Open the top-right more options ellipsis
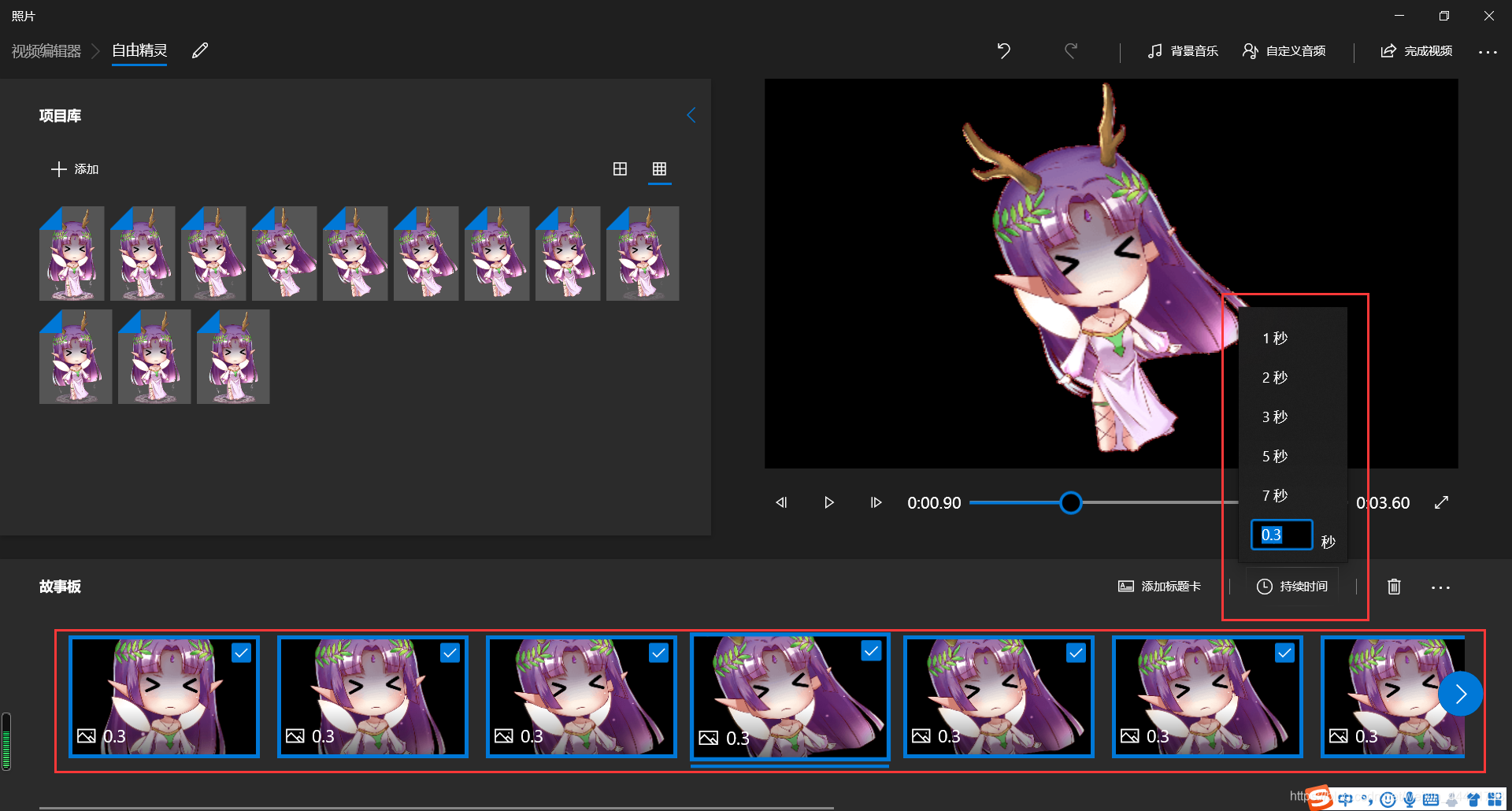This screenshot has height=811, width=1512. [x=1488, y=51]
